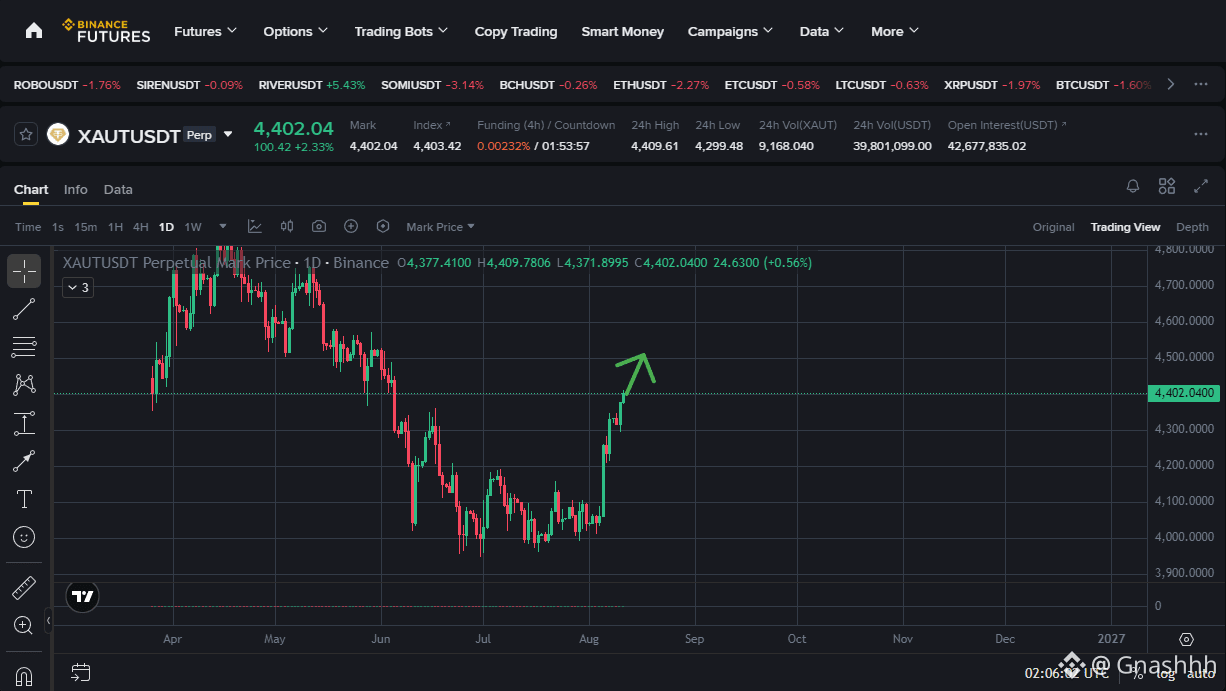1226x691 pixels.
Task: Open the price alert bell icon
Action: (x=1133, y=186)
